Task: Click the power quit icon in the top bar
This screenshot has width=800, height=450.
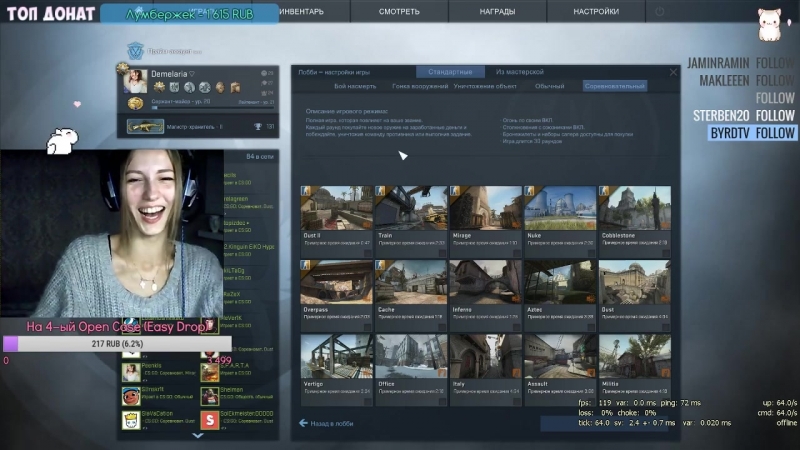Action: (x=659, y=11)
